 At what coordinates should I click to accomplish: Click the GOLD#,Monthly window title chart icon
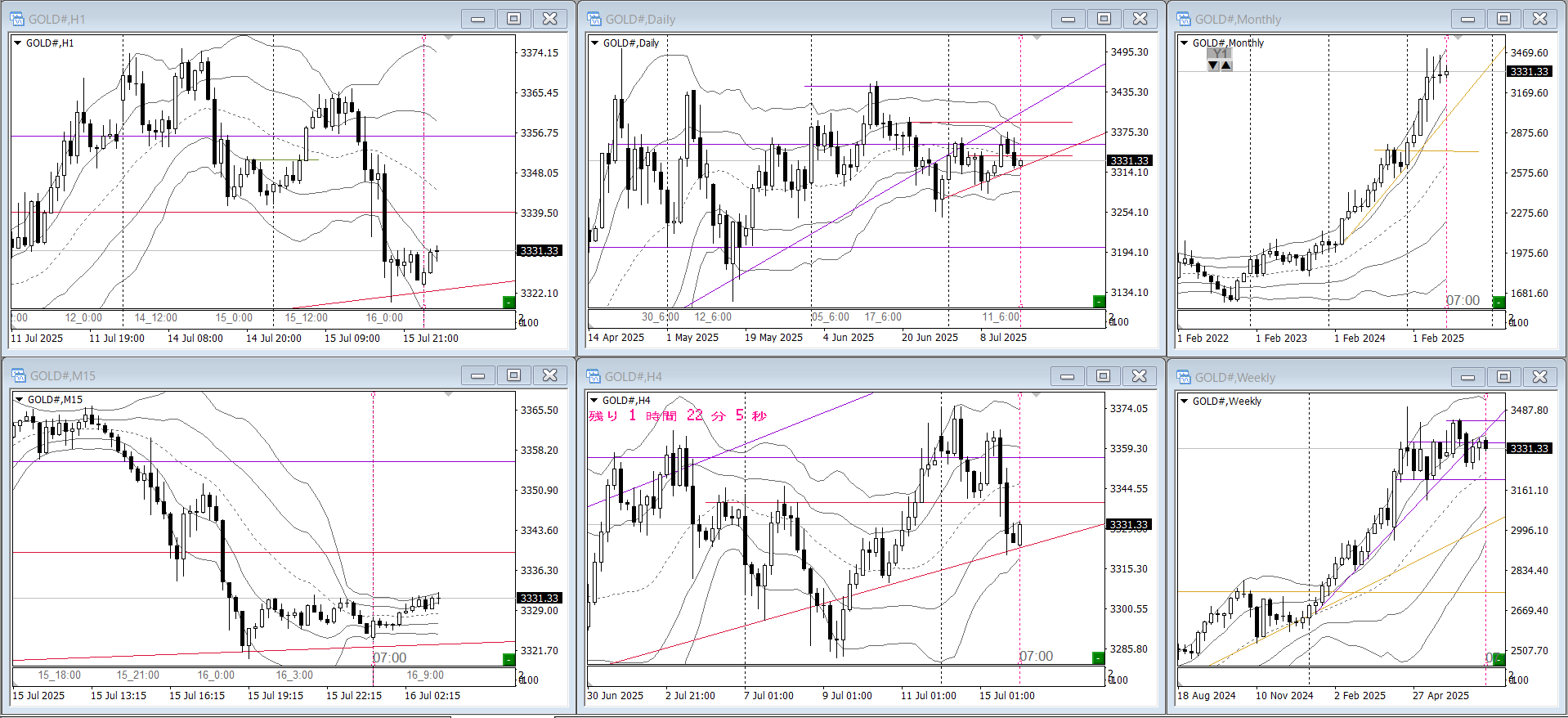point(1183,19)
